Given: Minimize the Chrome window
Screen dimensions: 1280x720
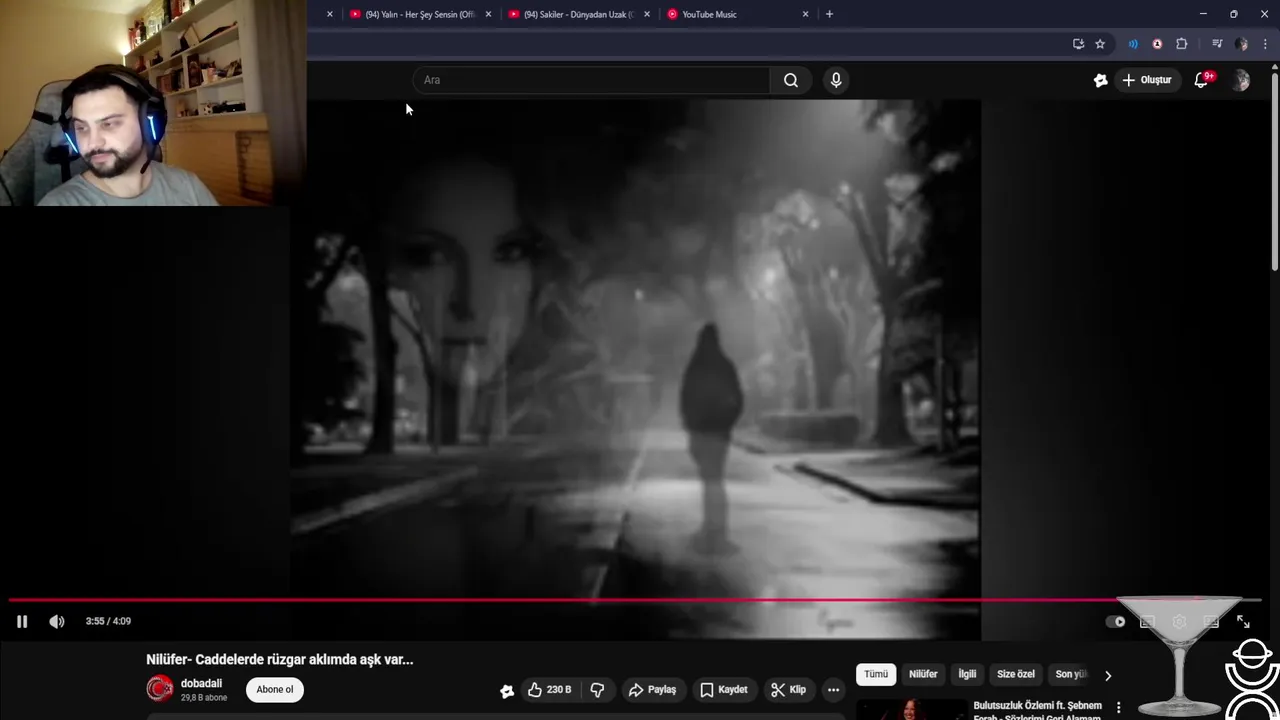Looking at the screenshot, I should 1203,14.
